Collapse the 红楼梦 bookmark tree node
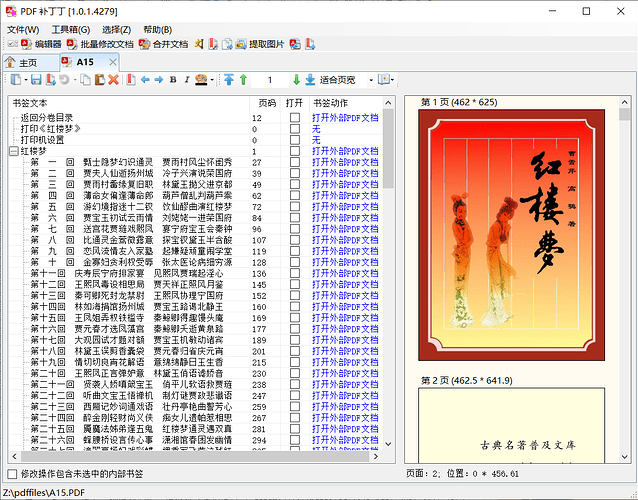The height and width of the screenshot is (500, 638). [x=13, y=151]
